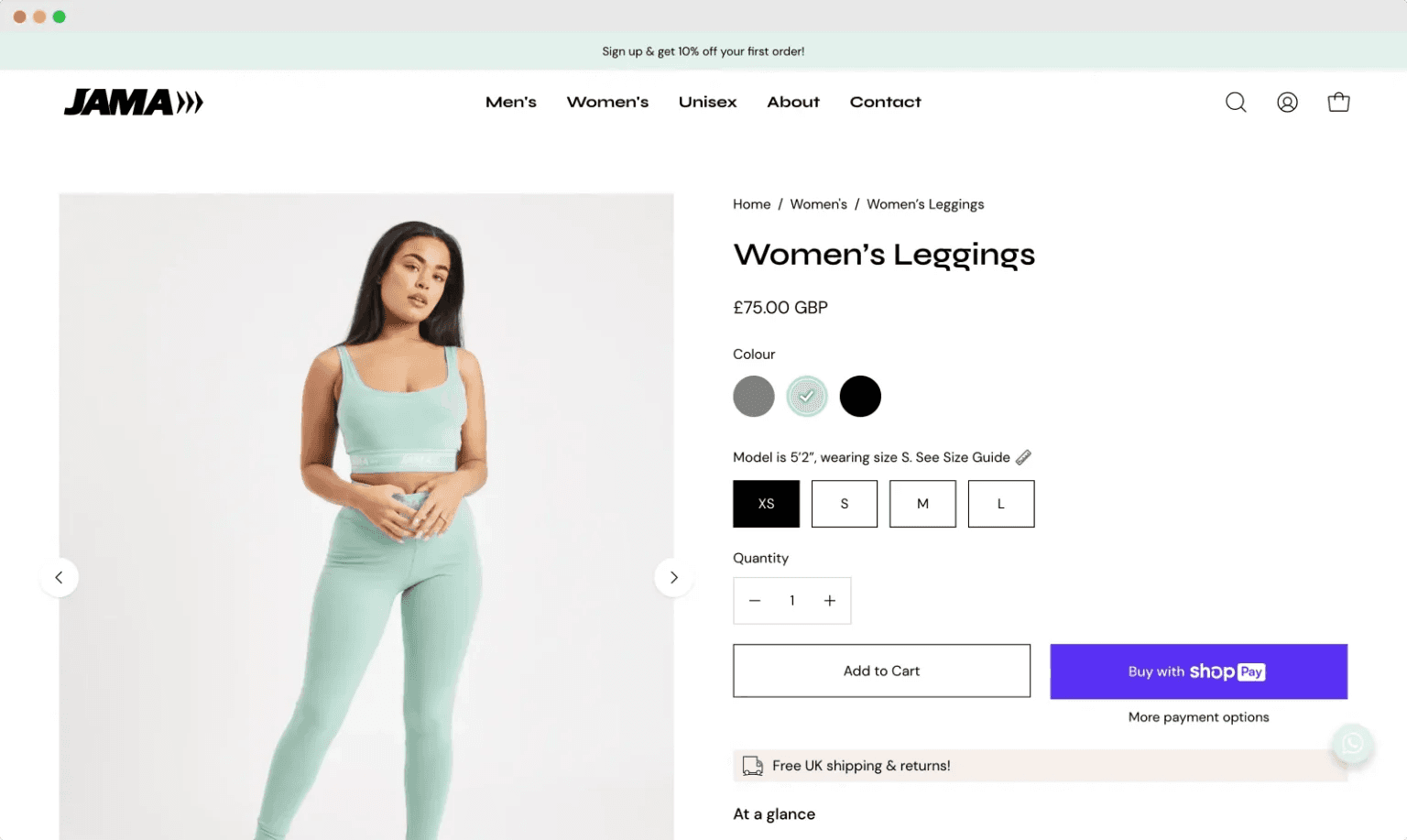The image size is (1407, 840).
Task: Select size L
Action: pyautogui.click(x=1000, y=504)
